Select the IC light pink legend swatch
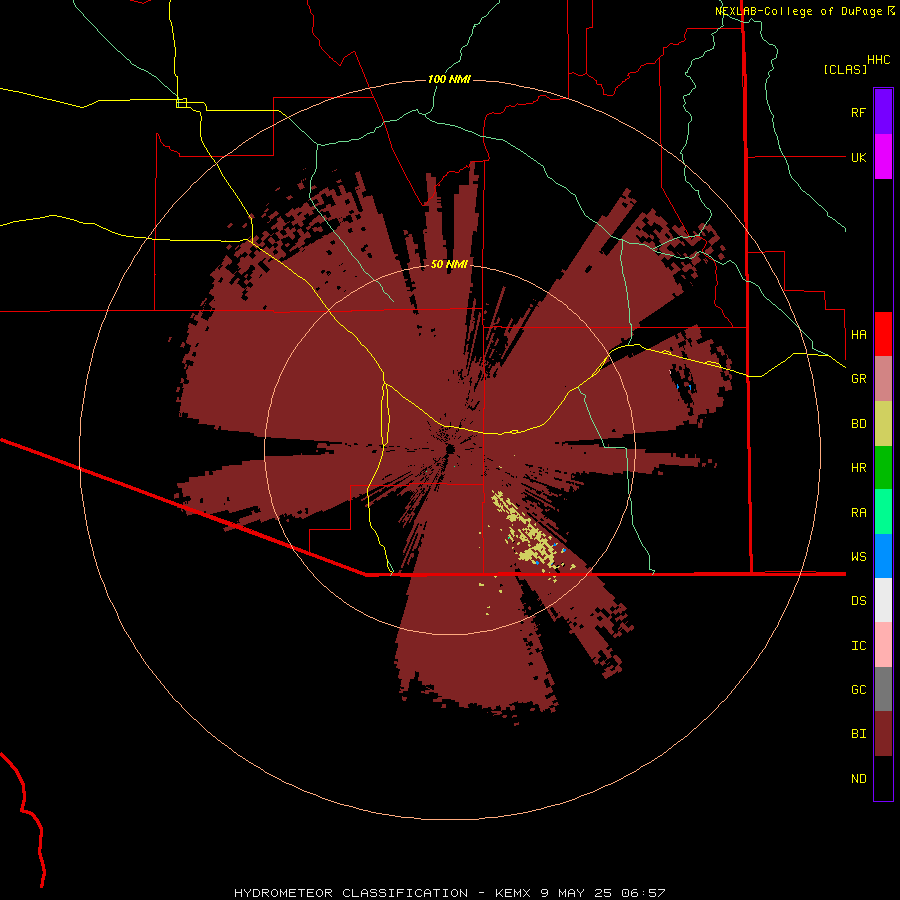 pyautogui.click(x=883, y=645)
